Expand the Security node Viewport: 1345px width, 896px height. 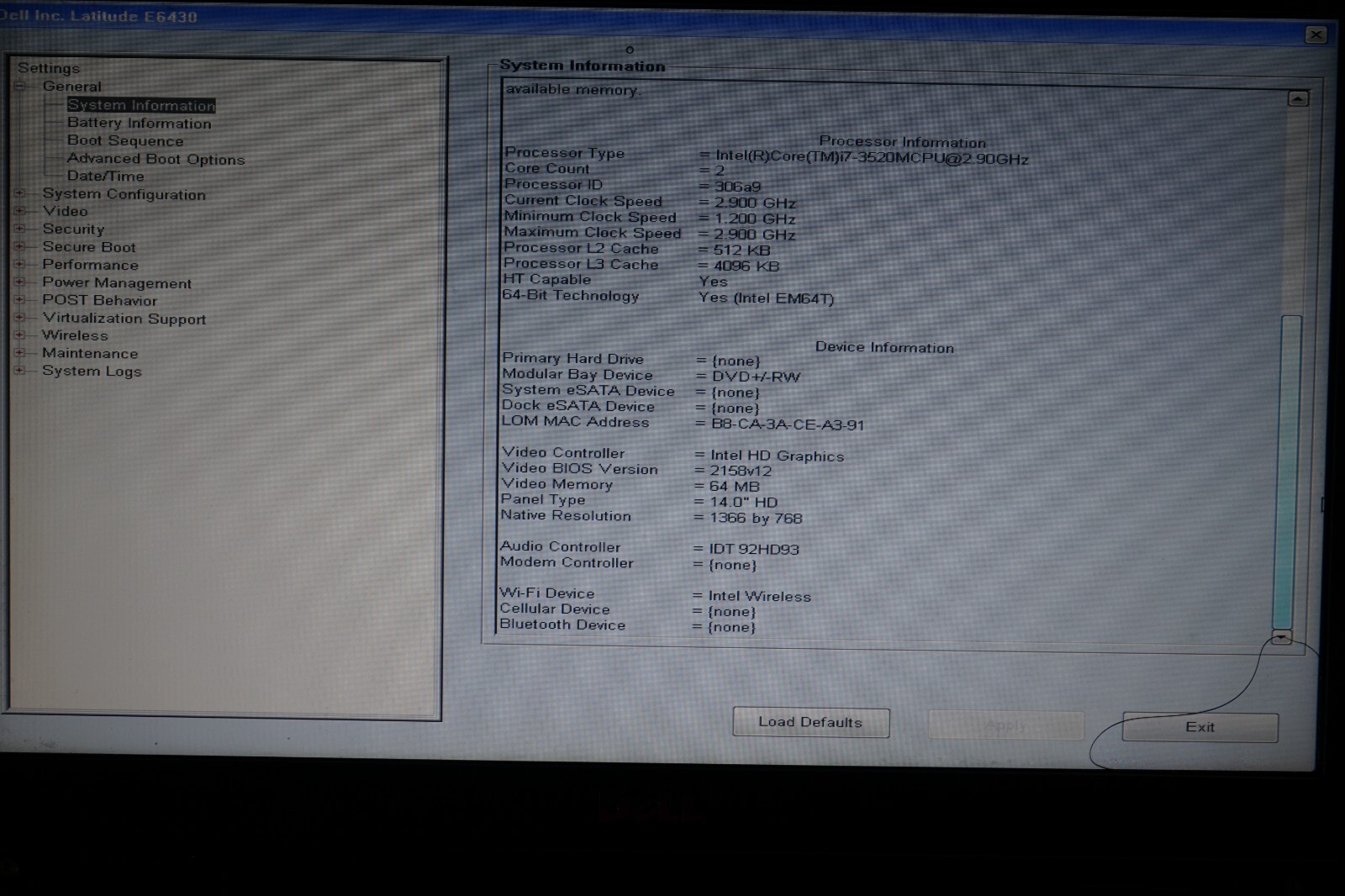[x=20, y=229]
